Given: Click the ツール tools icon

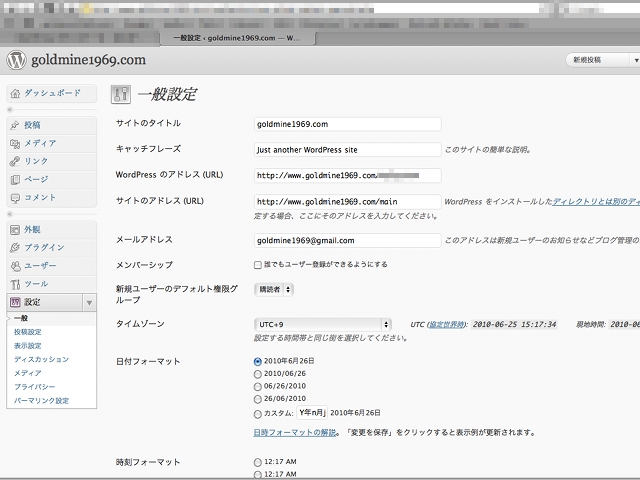Looking at the screenshot, I should [15, 284].
